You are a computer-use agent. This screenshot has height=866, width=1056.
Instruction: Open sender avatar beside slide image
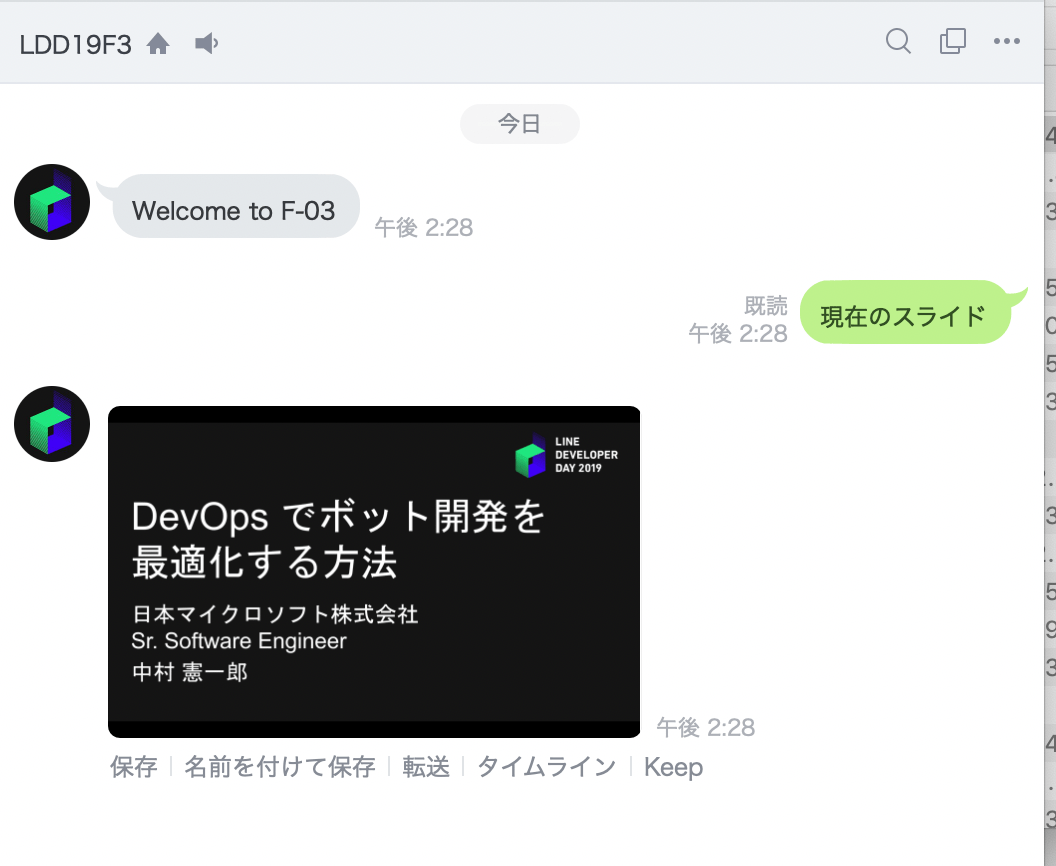(x=52, y=424)
